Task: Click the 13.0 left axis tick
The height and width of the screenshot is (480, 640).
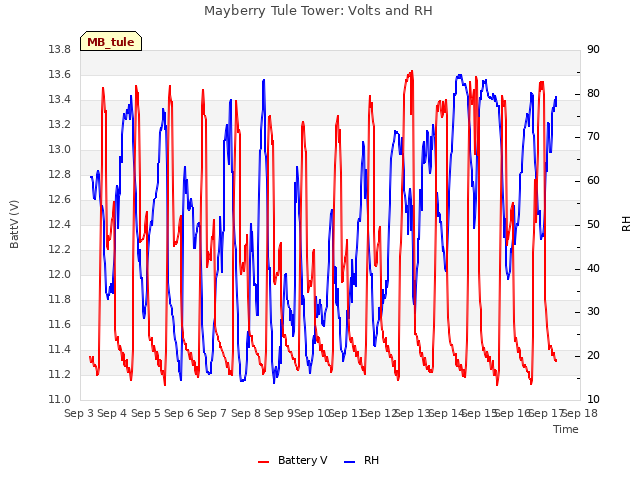Action: click(x=60, y=150)
